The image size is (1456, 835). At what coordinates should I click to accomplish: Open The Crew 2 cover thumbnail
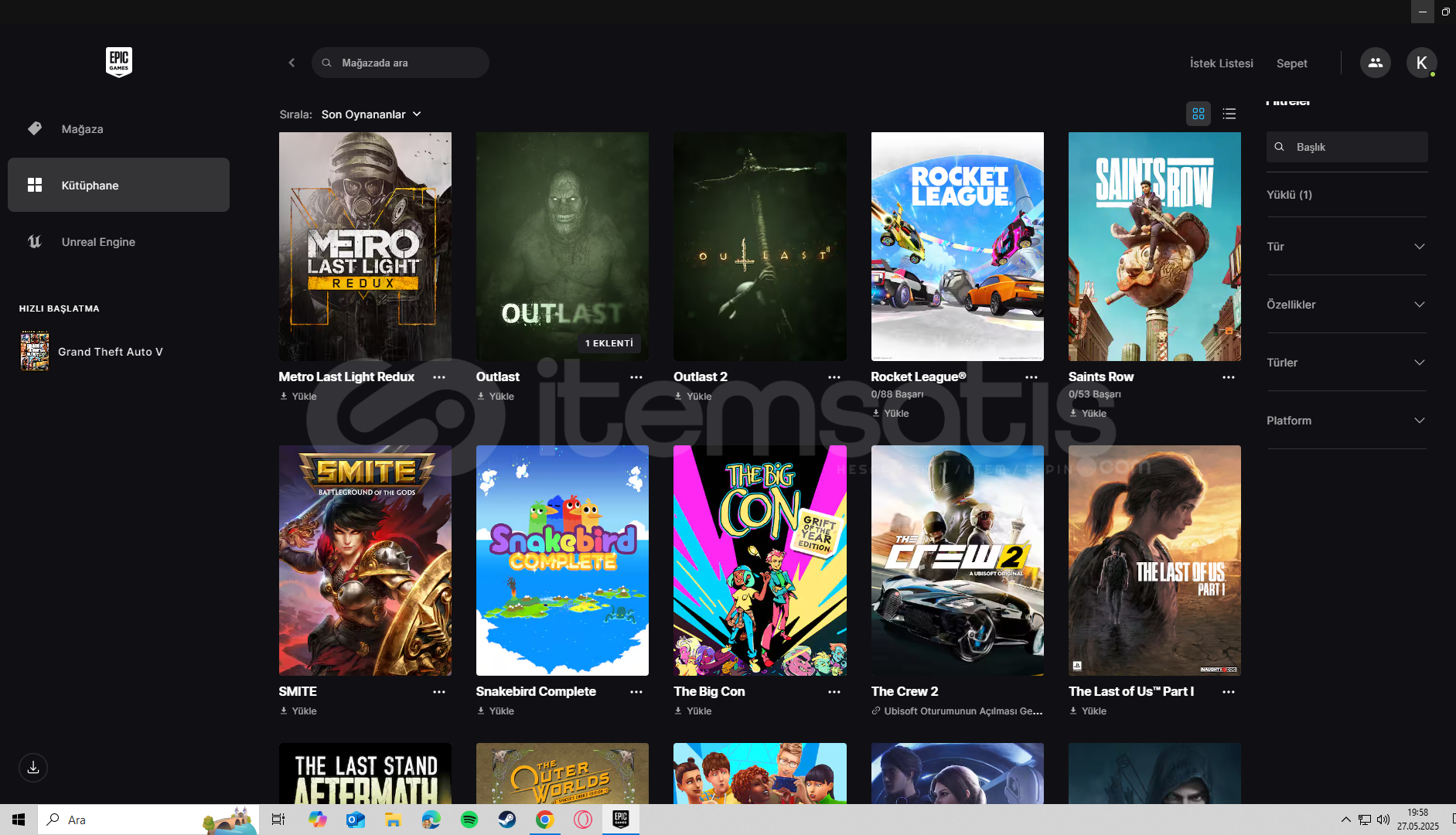(x=957, y=561)
